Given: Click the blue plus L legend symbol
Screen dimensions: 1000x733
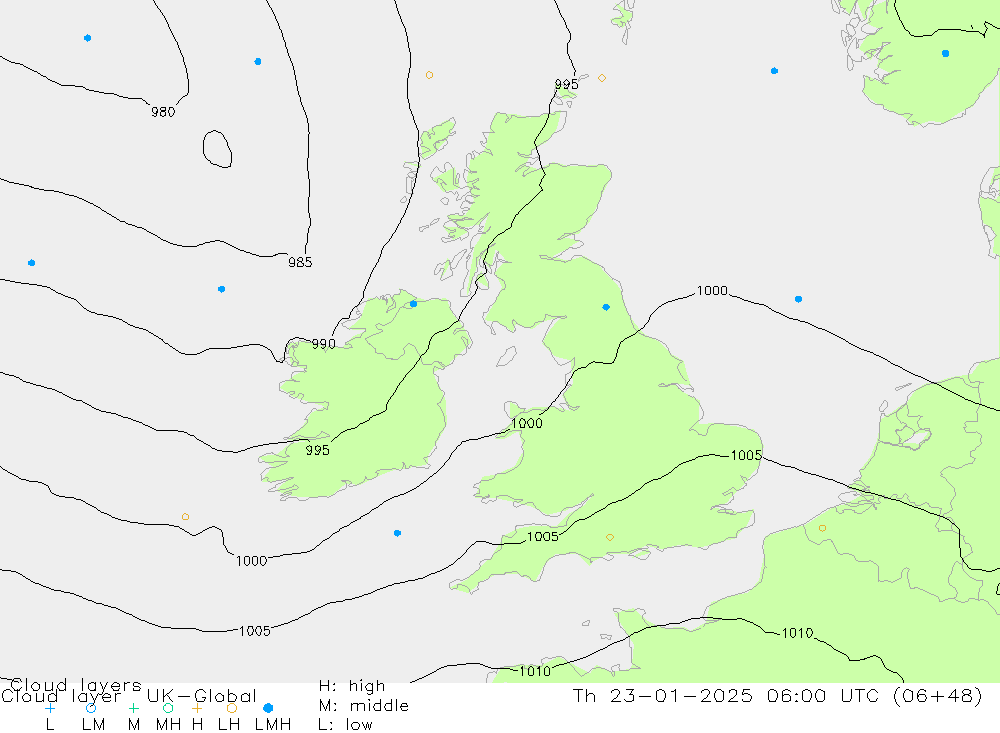Looking at the screenshot, I should pos(50,708).
